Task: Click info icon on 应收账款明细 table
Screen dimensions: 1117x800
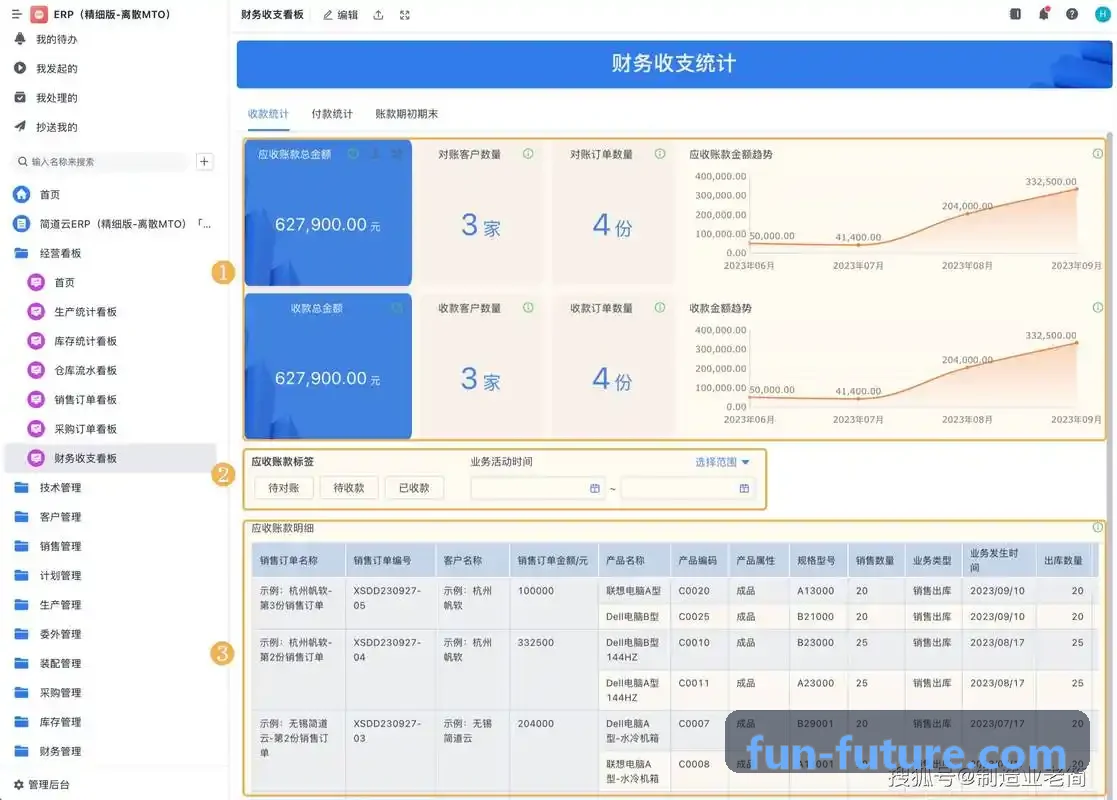Action: coord(1097,527)
